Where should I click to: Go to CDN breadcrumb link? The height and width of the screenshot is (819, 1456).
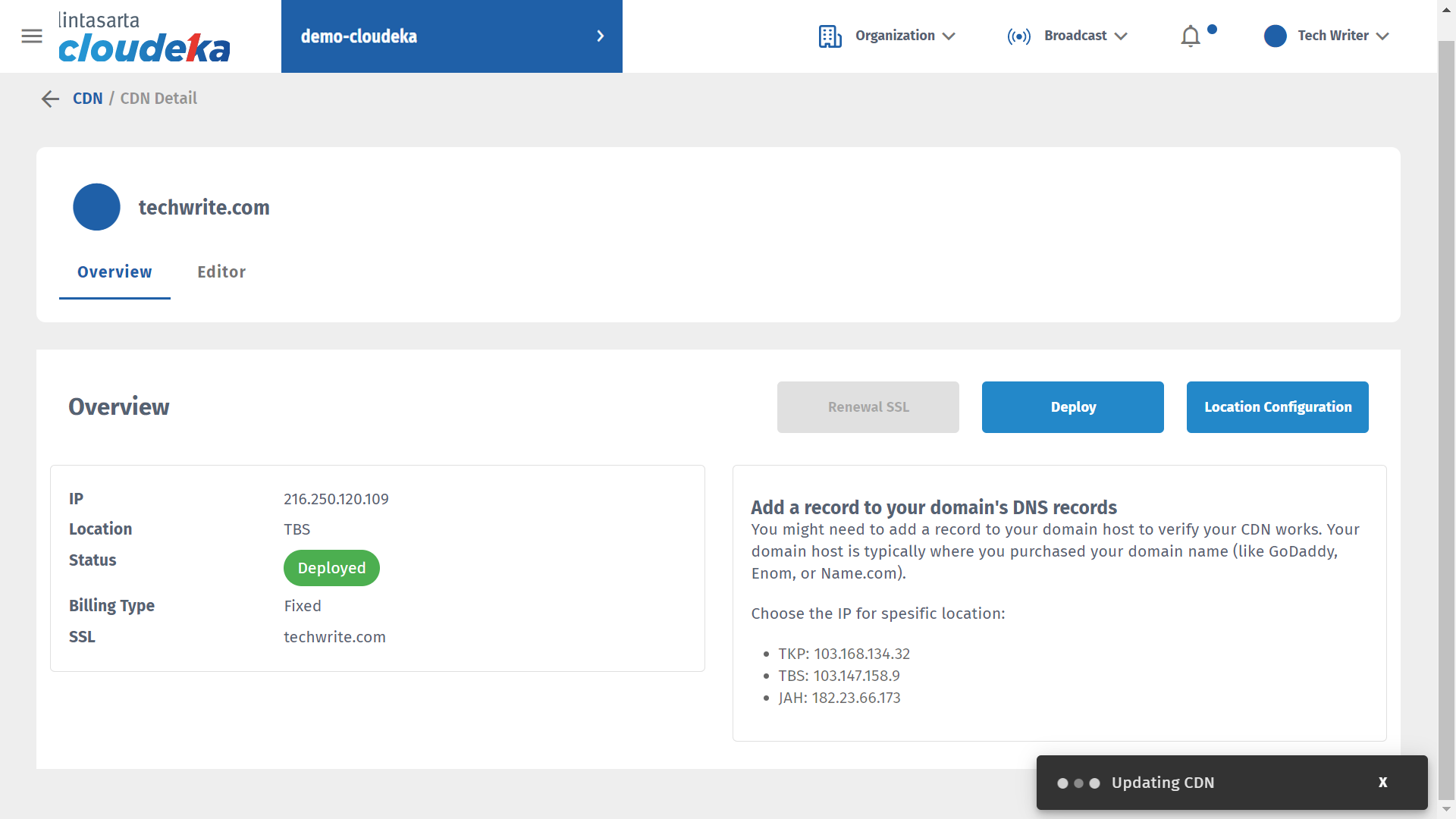(x=87, y=99)
